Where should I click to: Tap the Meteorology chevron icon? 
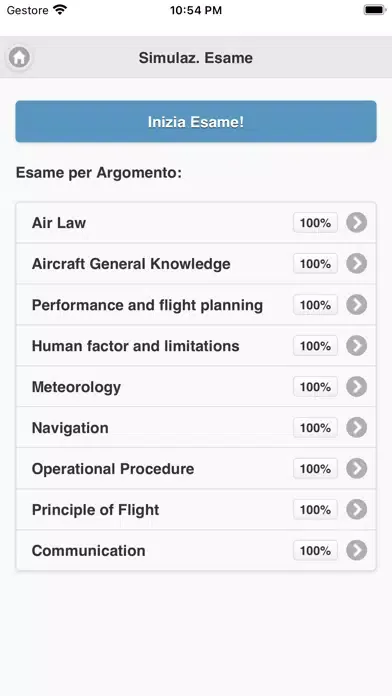[x=356, y=387]
